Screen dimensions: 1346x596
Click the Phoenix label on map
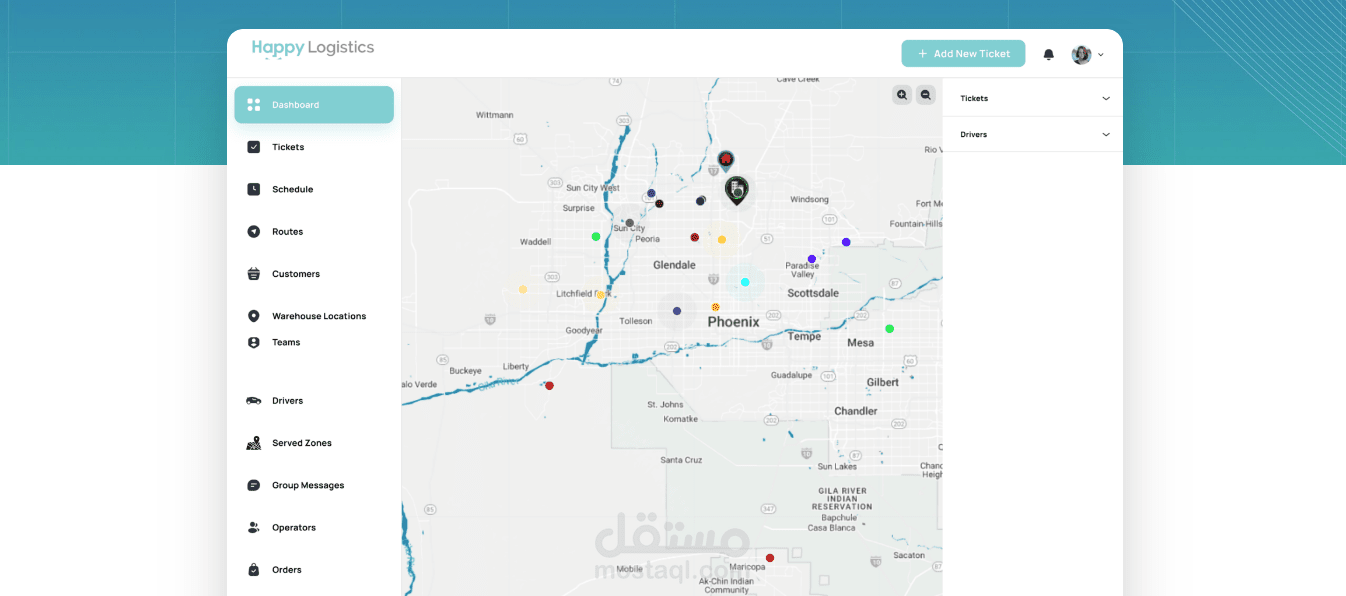734,322
